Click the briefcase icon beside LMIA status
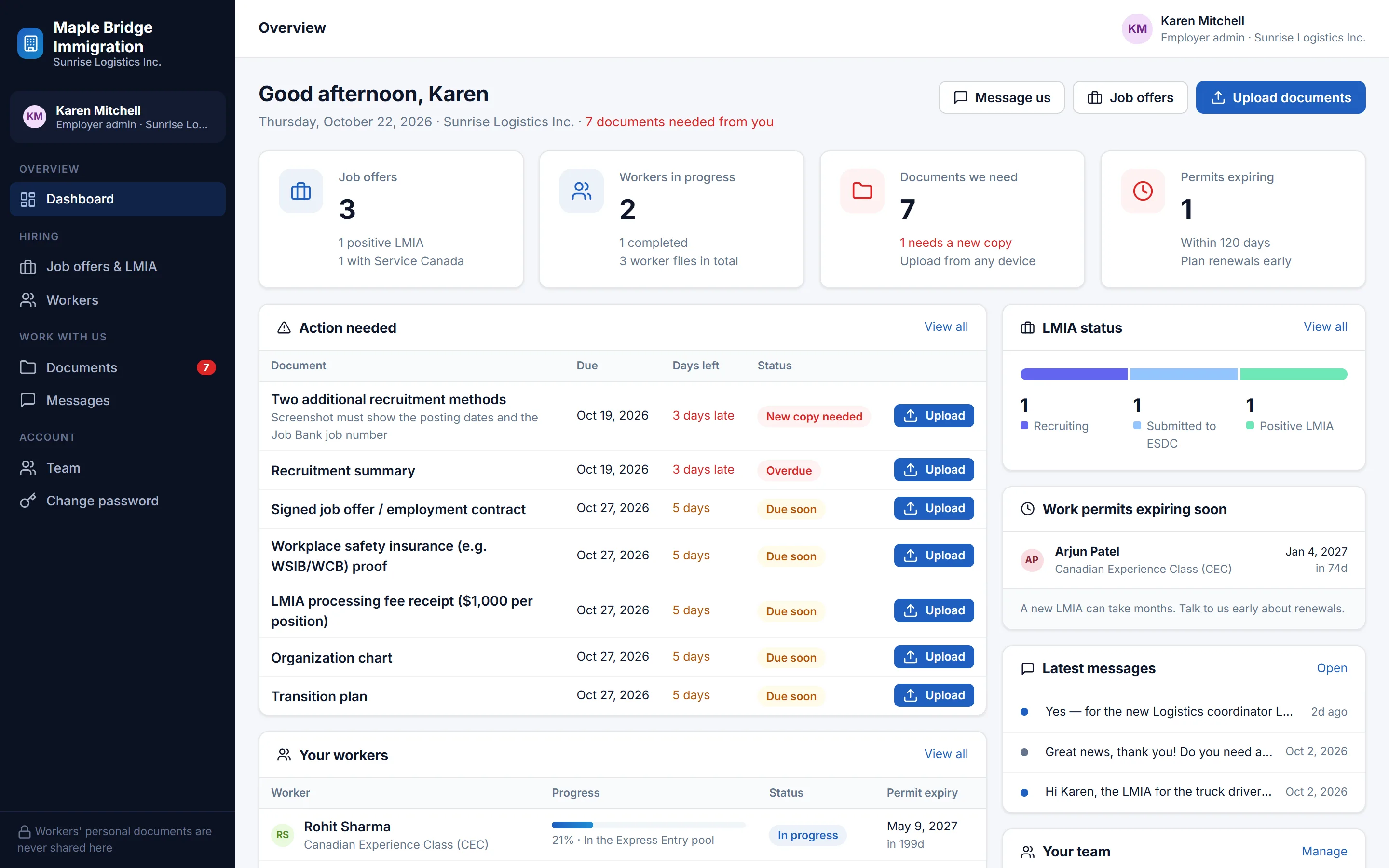Image resolution: width=1389 pixels, height=868 pixels. point(1027,328)
